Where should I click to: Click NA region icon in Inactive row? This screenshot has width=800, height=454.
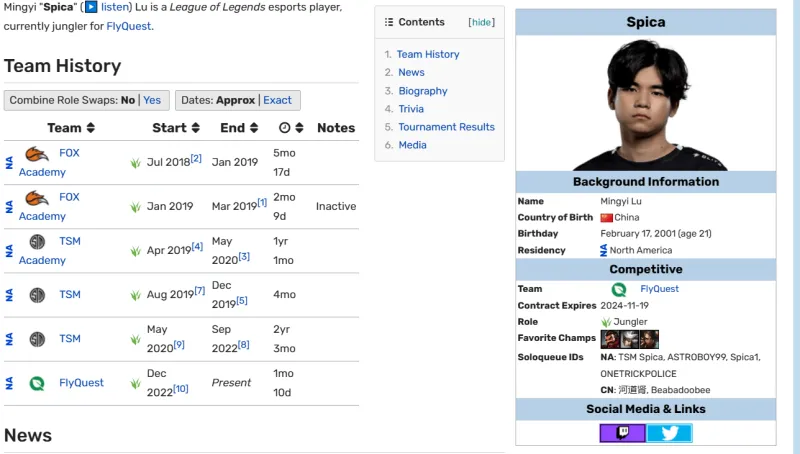coord(9,207)
